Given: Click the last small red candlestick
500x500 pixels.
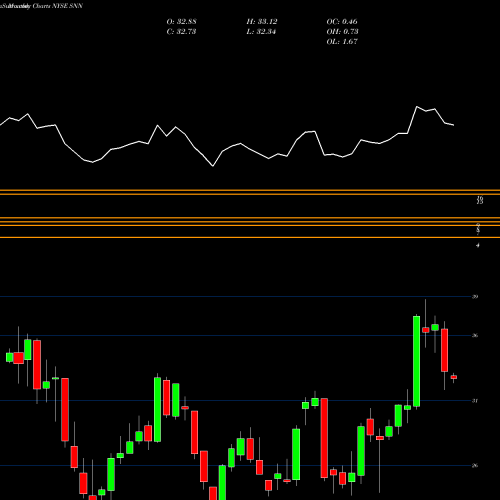Looking at the screenshot, I should click(454, 377).
